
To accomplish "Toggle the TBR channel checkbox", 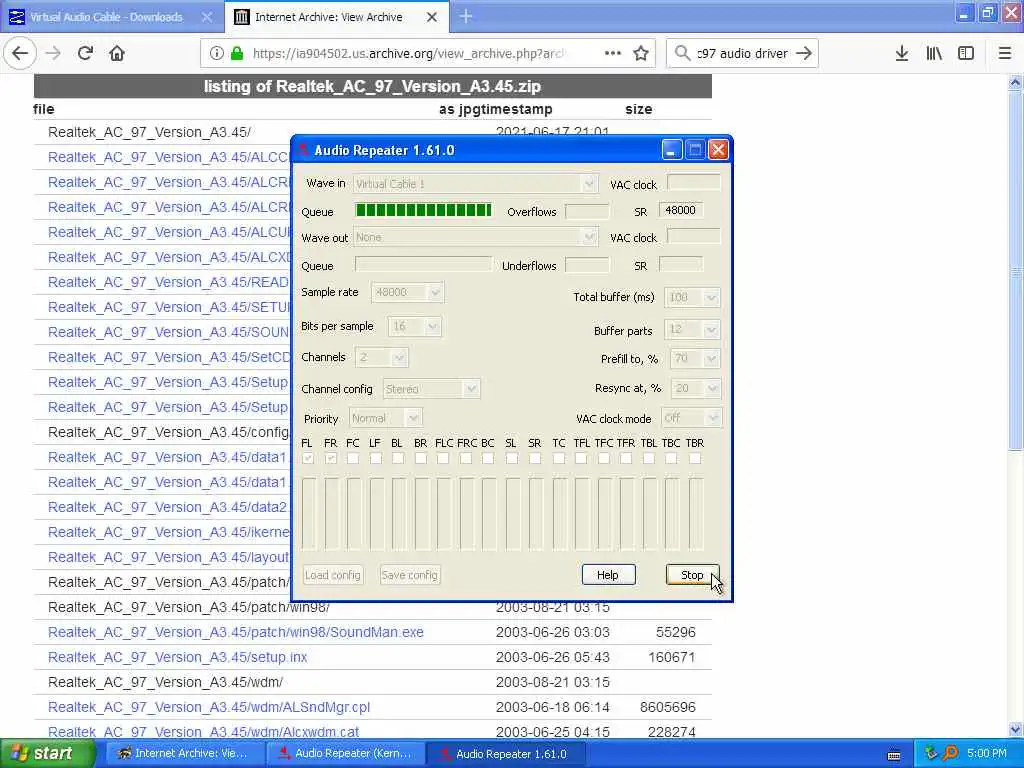I will tap(695, 458).
